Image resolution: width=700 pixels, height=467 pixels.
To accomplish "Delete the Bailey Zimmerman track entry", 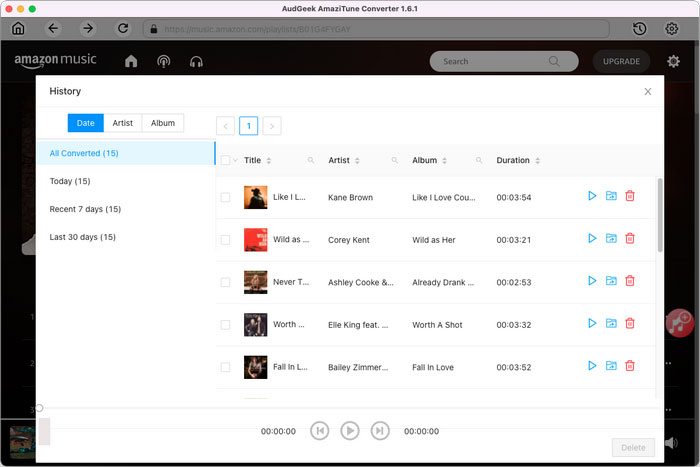I will [630, 366].
